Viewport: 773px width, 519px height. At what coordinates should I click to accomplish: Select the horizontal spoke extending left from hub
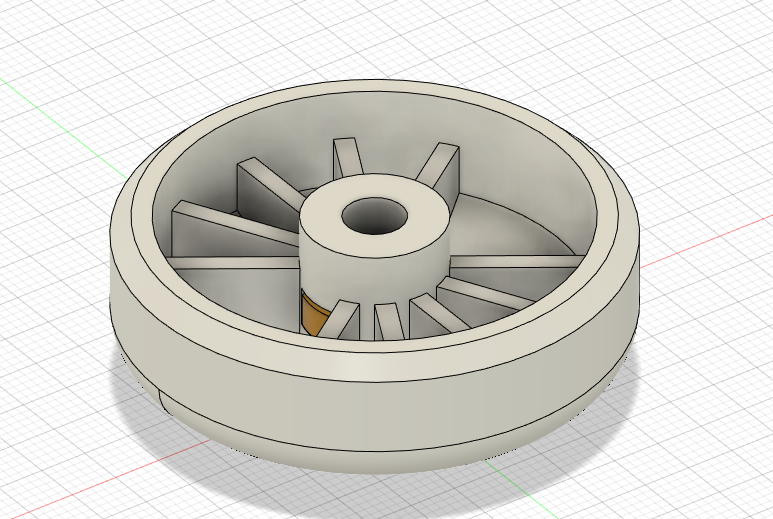(x=234, y=262)
